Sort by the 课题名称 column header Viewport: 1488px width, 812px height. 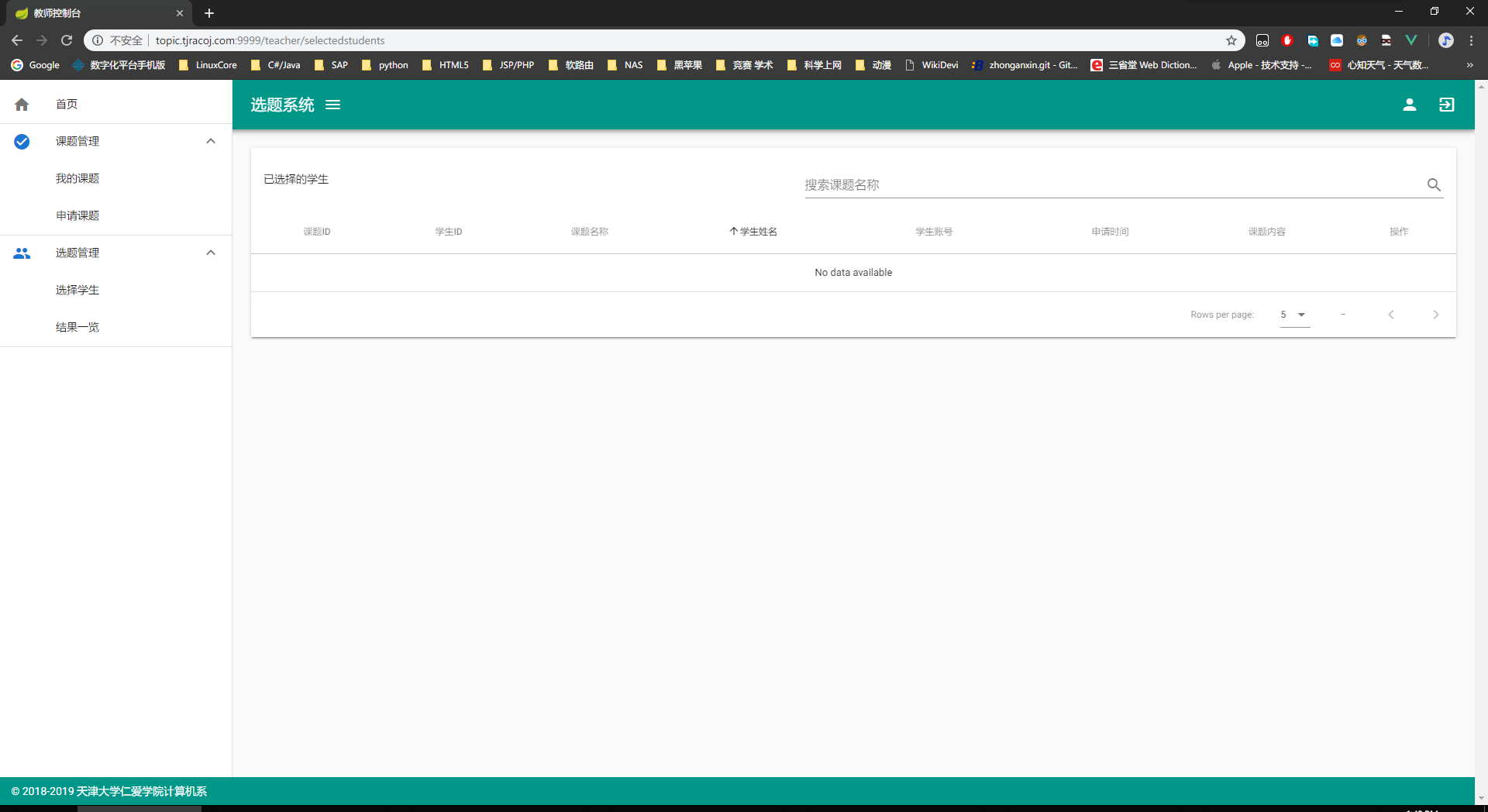coord(590,232)
